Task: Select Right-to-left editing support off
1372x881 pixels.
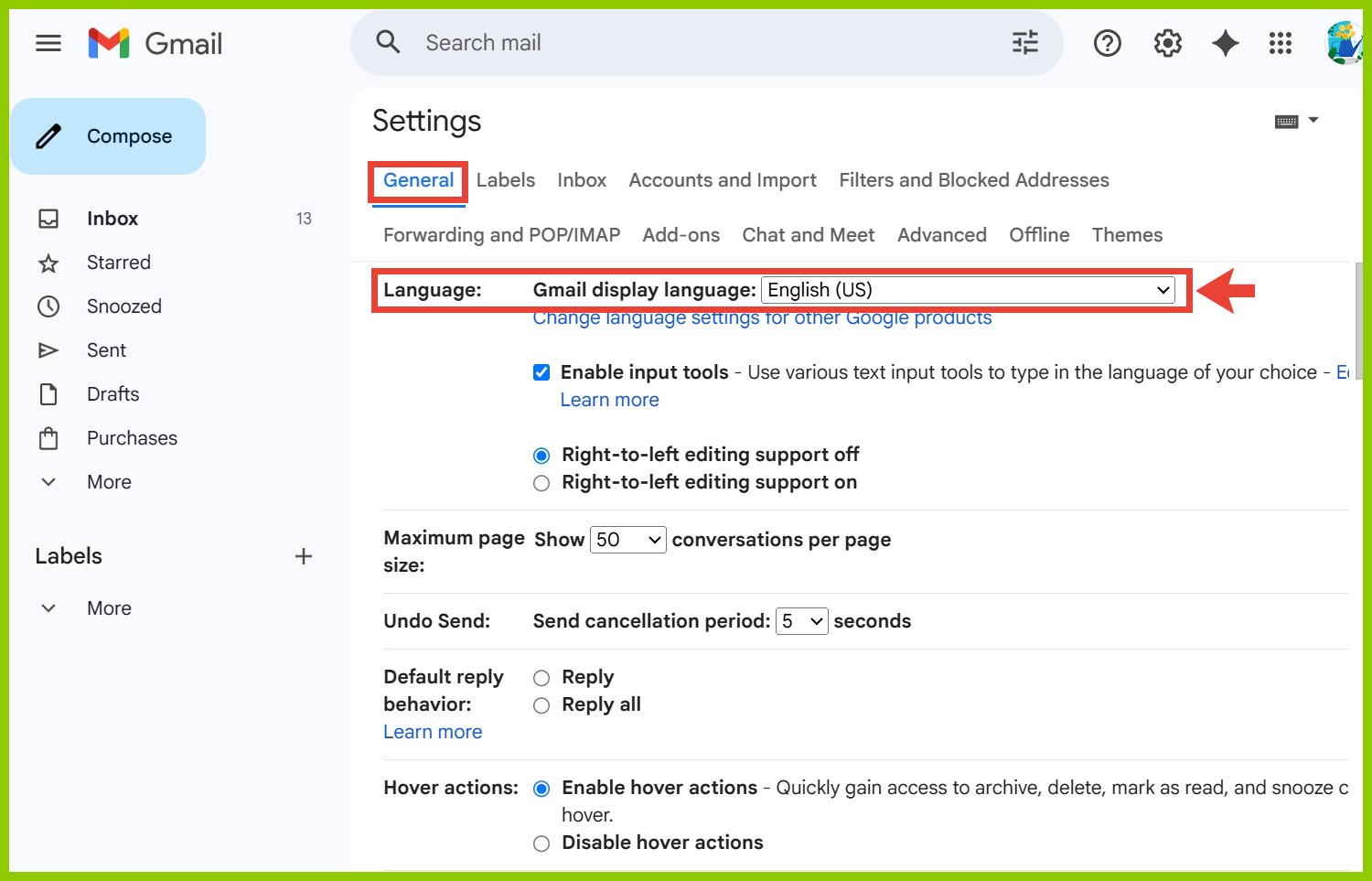Action: (541, 456)
